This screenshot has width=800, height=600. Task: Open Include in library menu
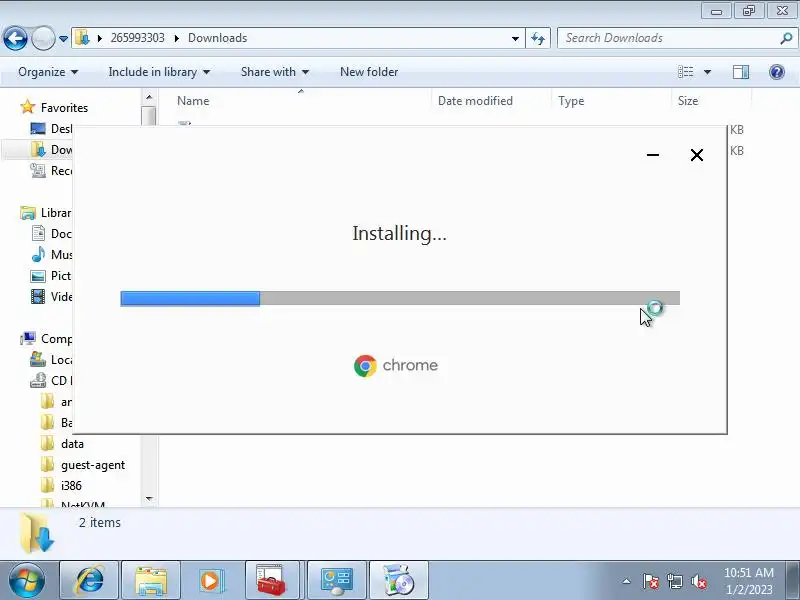(x=159, y=72)
